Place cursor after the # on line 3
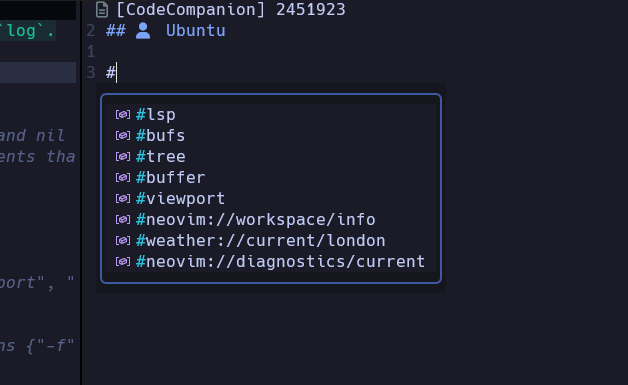 [117, 73]
